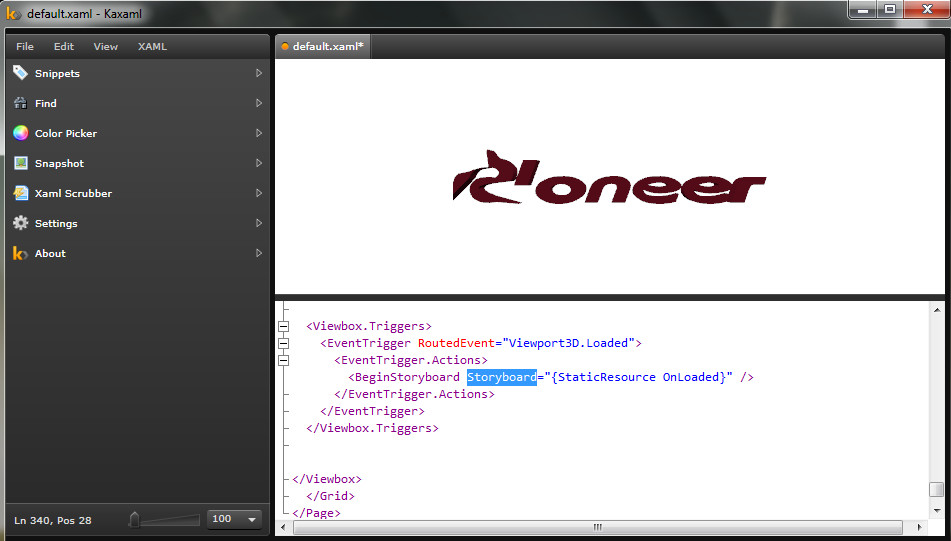Click "Viewport3D.Loaded" value in code
Screen dimensions: 951x541
(568, 343)
